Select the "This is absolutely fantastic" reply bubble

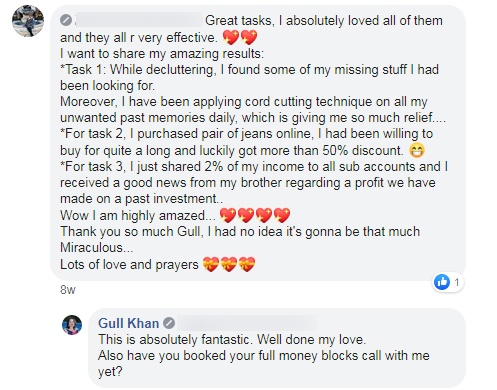coord(277,348)
